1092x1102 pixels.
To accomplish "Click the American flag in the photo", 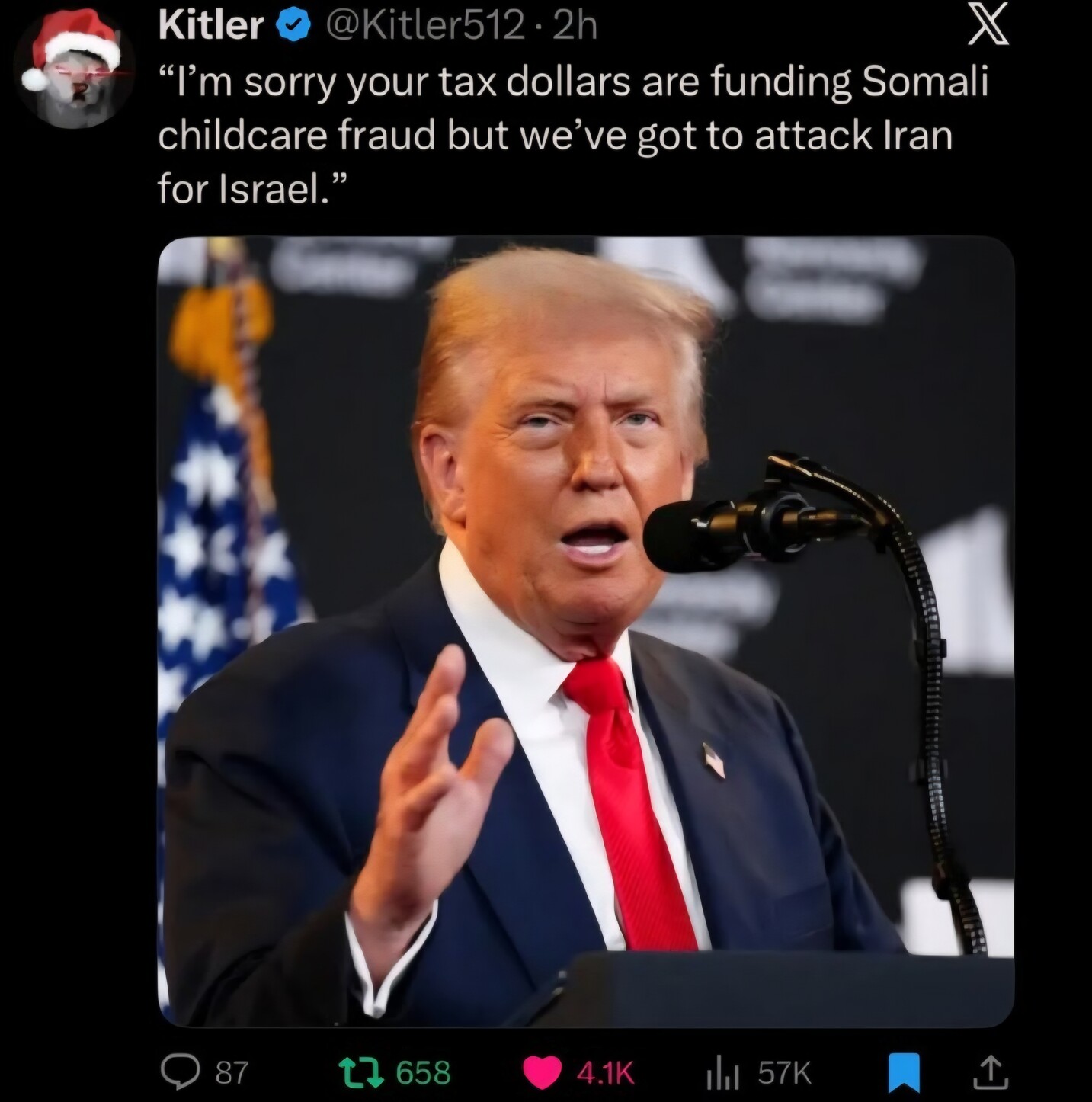I will 223,533.
